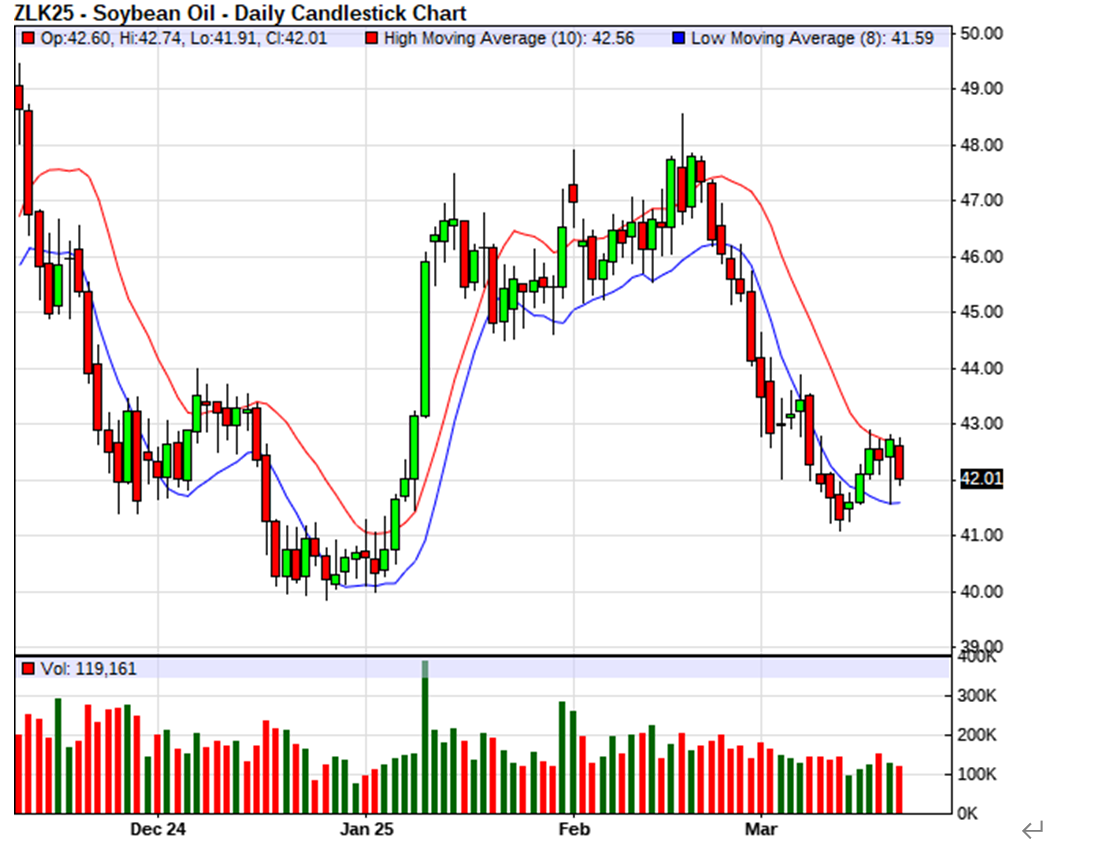Select the Mar date axis label

pyautogui.click(x=760, y=829)
